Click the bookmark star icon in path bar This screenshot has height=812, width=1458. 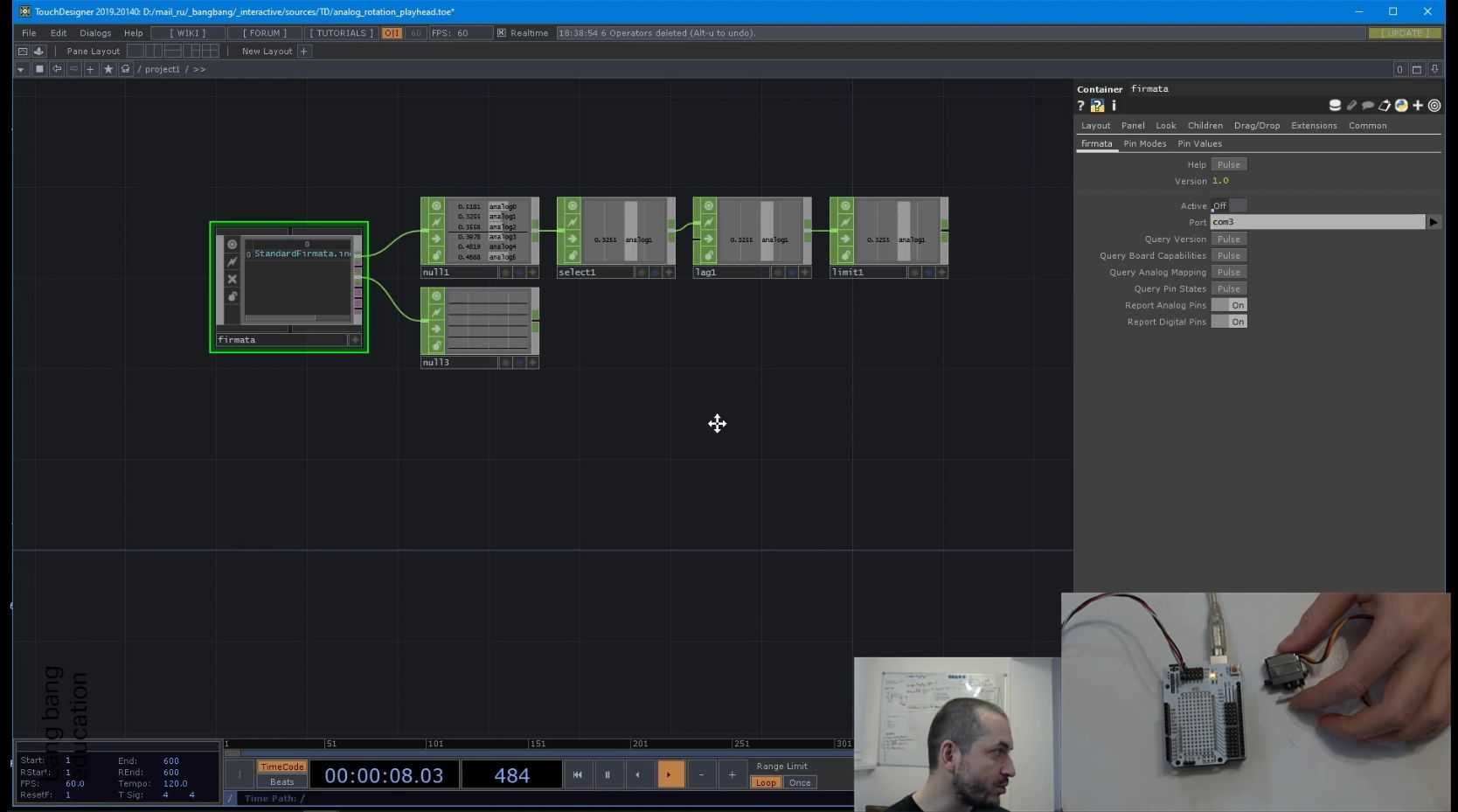(x=108, y=69)
